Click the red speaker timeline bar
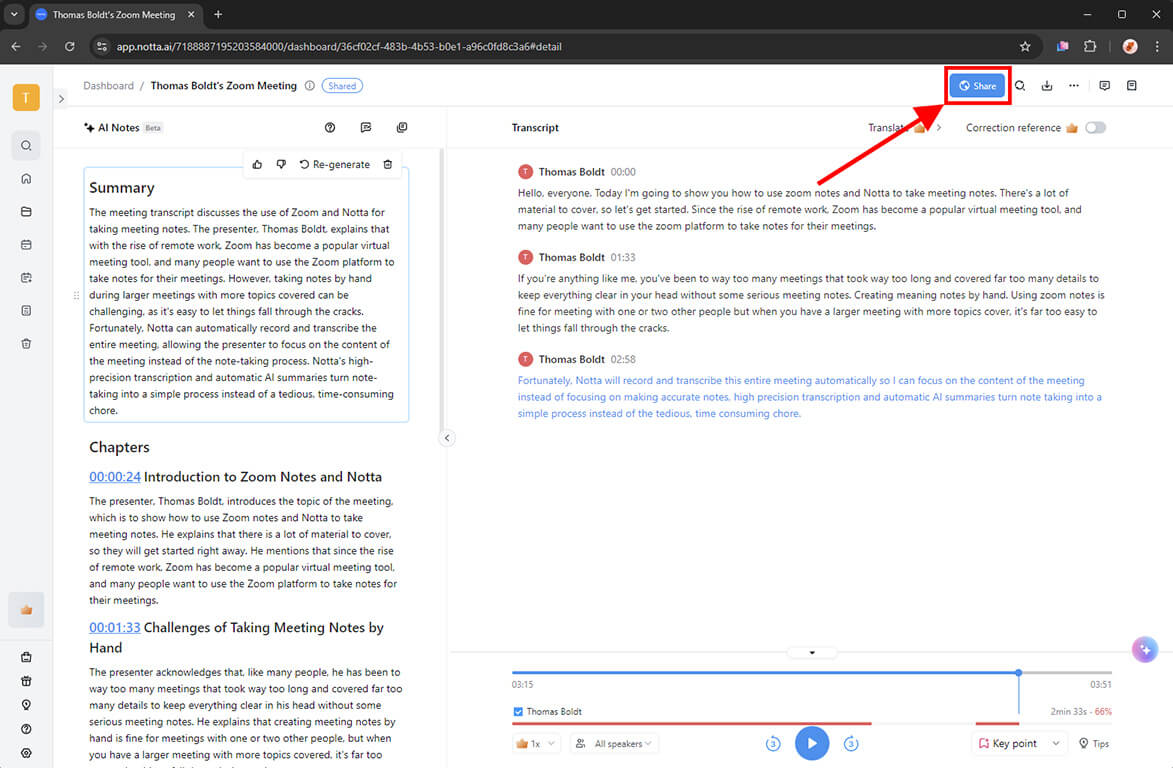Image resolution: width=1173 pixels, height=768 pixels. point(691,724)
